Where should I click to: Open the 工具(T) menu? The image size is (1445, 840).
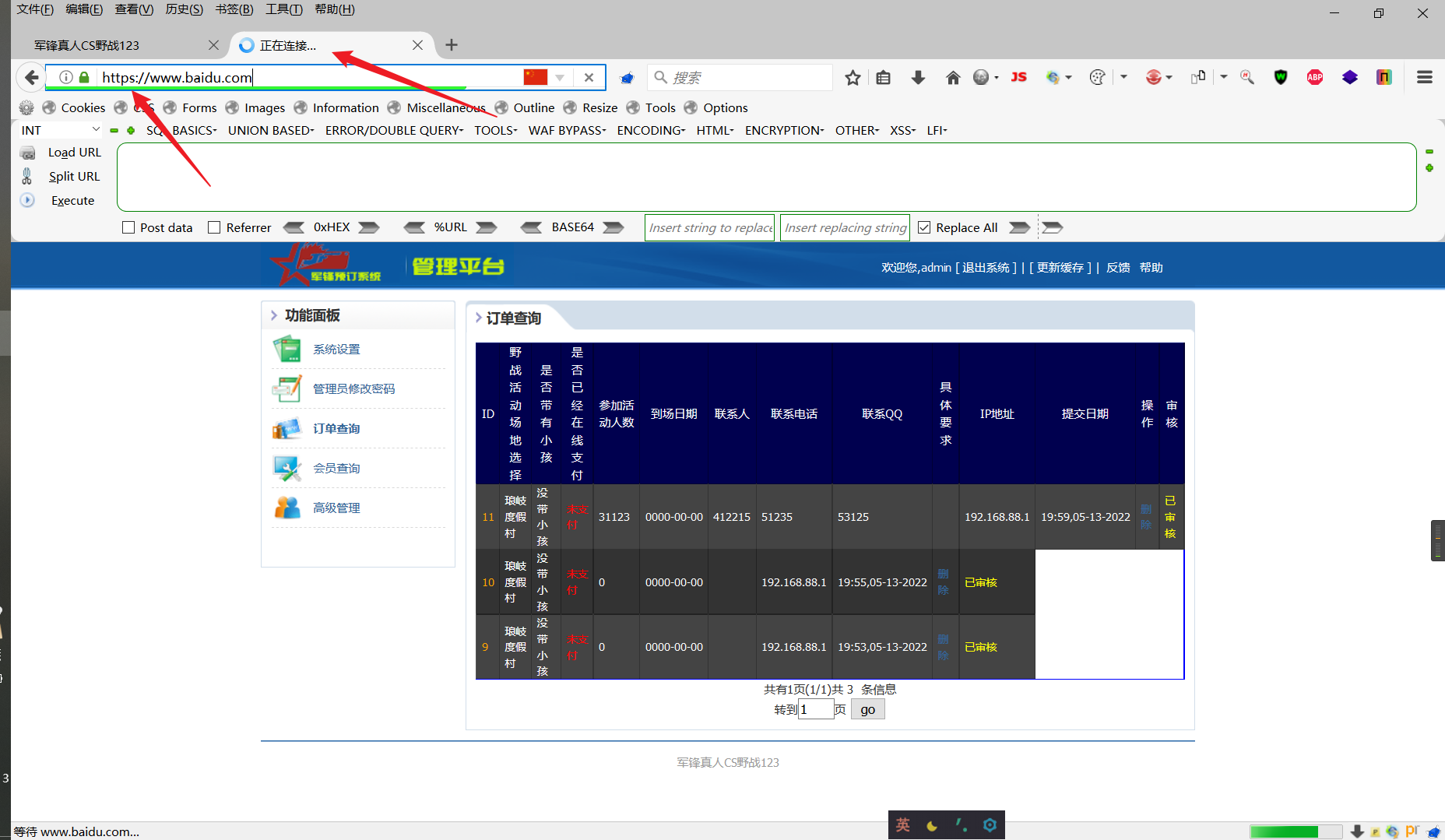[x=282, y=9]
